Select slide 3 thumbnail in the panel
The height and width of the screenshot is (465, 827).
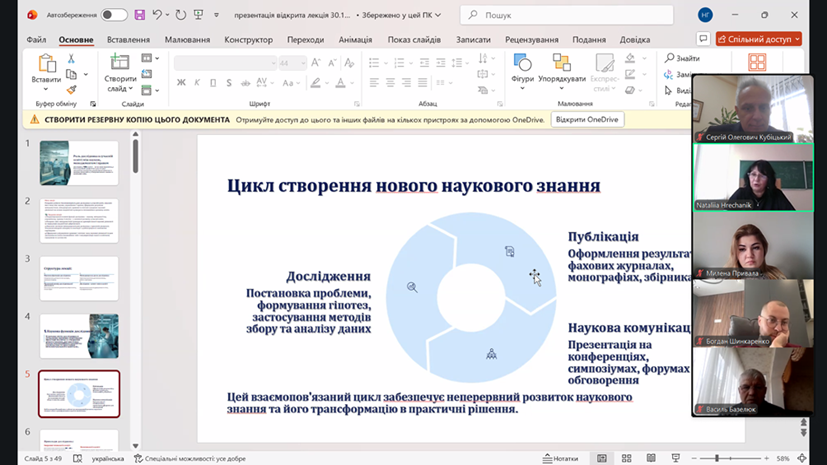coord(79,279)
